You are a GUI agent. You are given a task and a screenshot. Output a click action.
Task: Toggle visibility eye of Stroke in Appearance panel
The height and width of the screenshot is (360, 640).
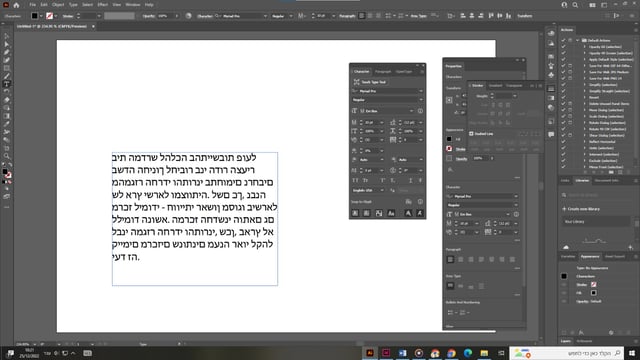coord(564,284)
